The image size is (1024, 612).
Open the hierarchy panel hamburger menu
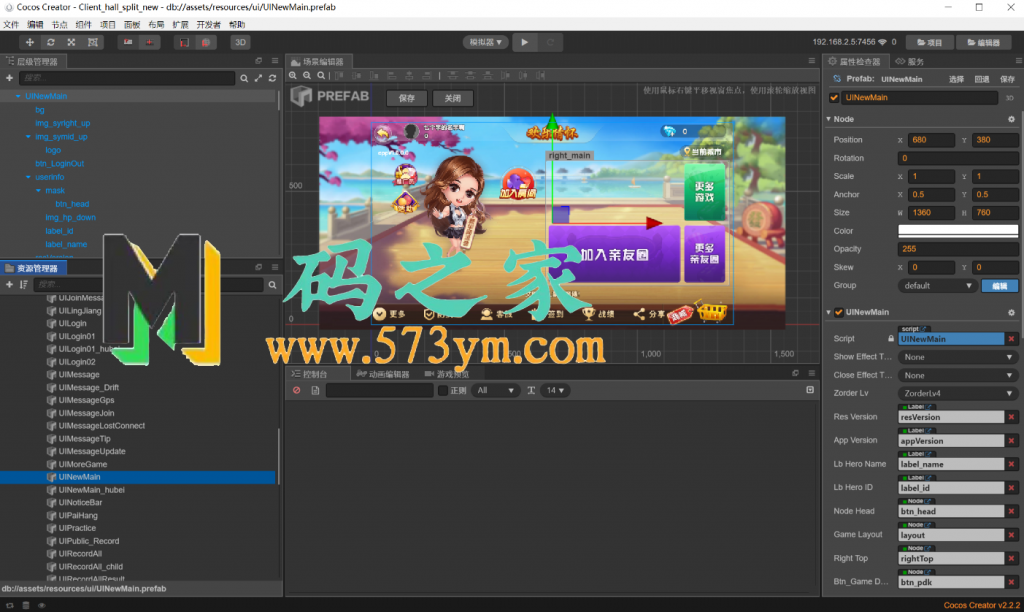(275, 61)
